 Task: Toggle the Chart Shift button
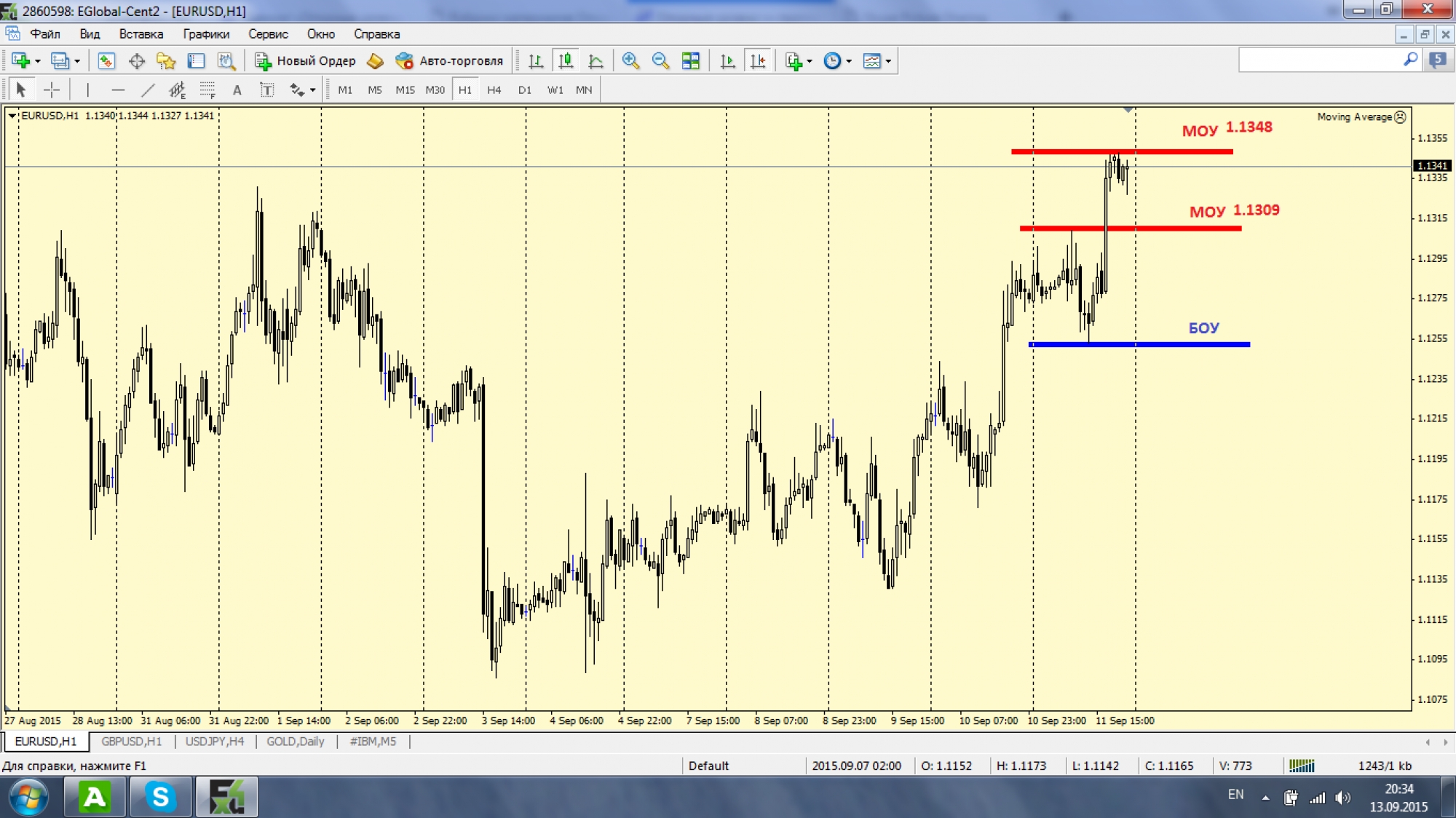tap(758, 61)
